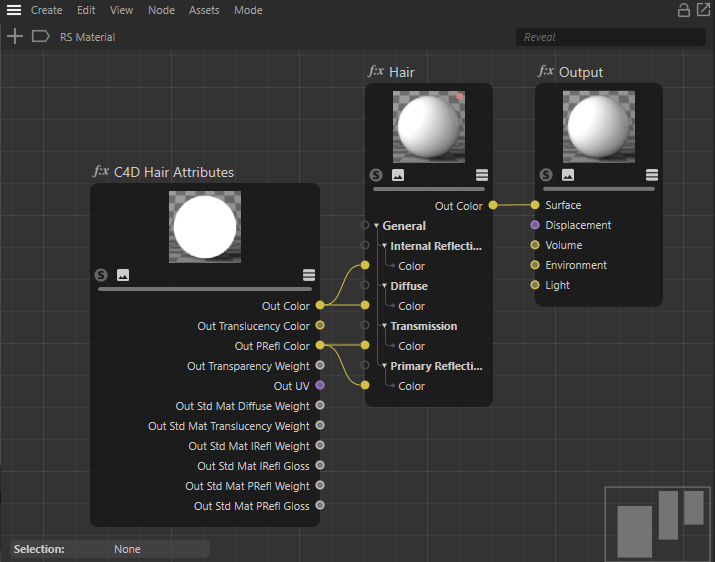
Task: Toggle the Displacement input port on Output
Action: click(x=535, y=225)
